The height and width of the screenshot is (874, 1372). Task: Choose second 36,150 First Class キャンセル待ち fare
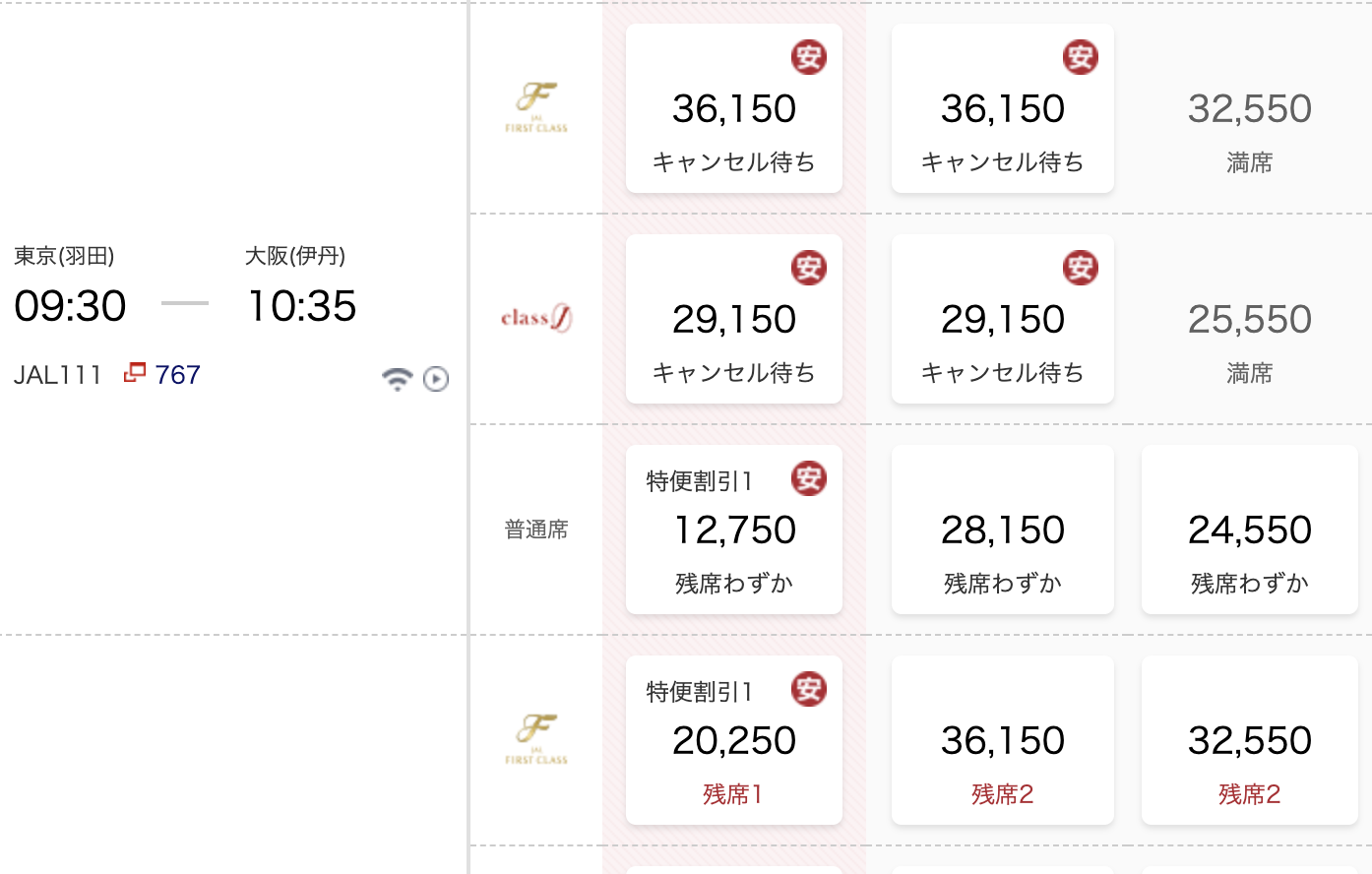pyautogui.click(x=1003, y=108)
